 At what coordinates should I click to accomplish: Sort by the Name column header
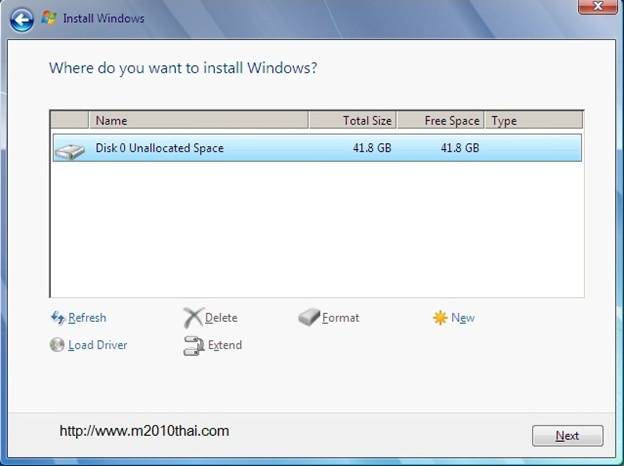199,120
